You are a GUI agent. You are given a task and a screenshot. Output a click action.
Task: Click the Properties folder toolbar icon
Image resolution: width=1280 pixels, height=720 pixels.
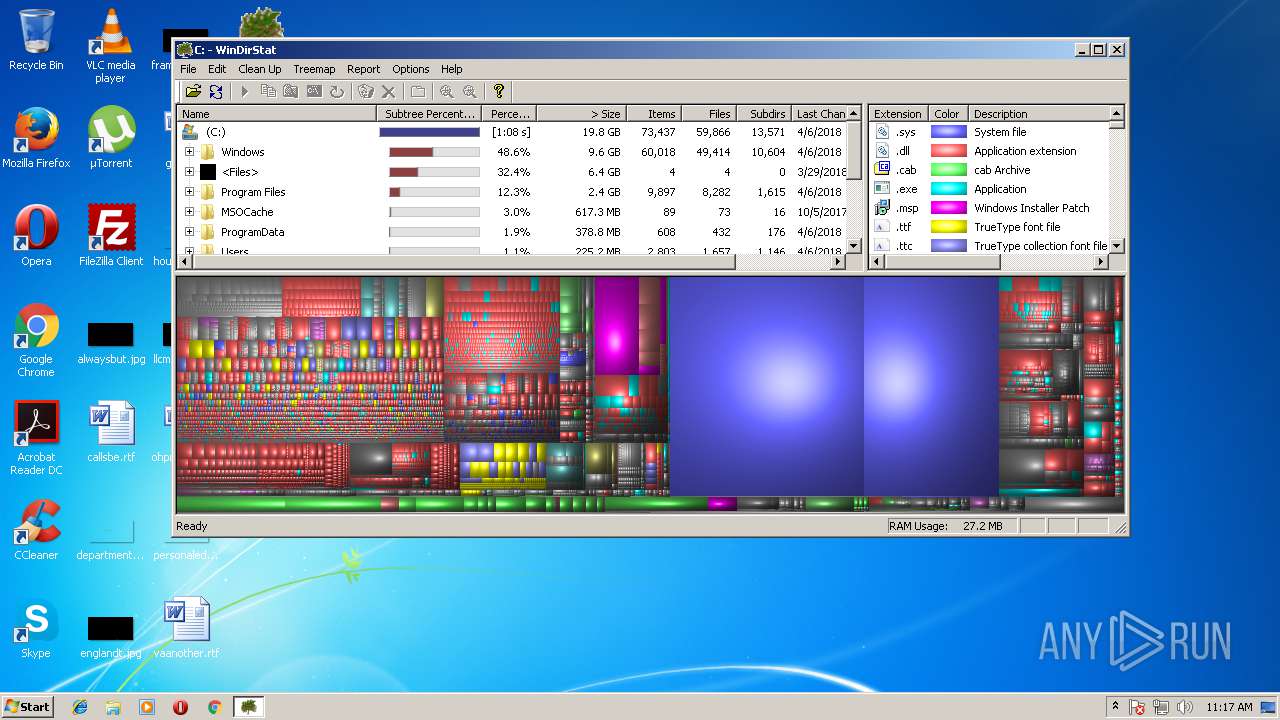tap(418, 91)
